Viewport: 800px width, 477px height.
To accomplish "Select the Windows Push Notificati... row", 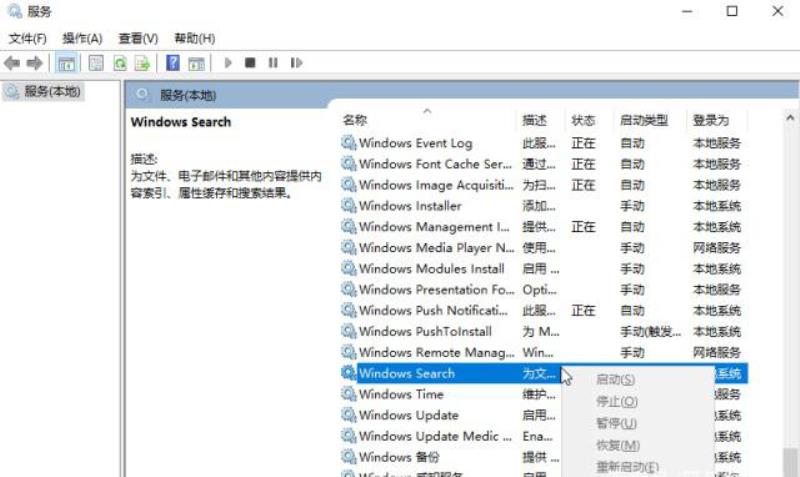I will click(x=543, y=311).
